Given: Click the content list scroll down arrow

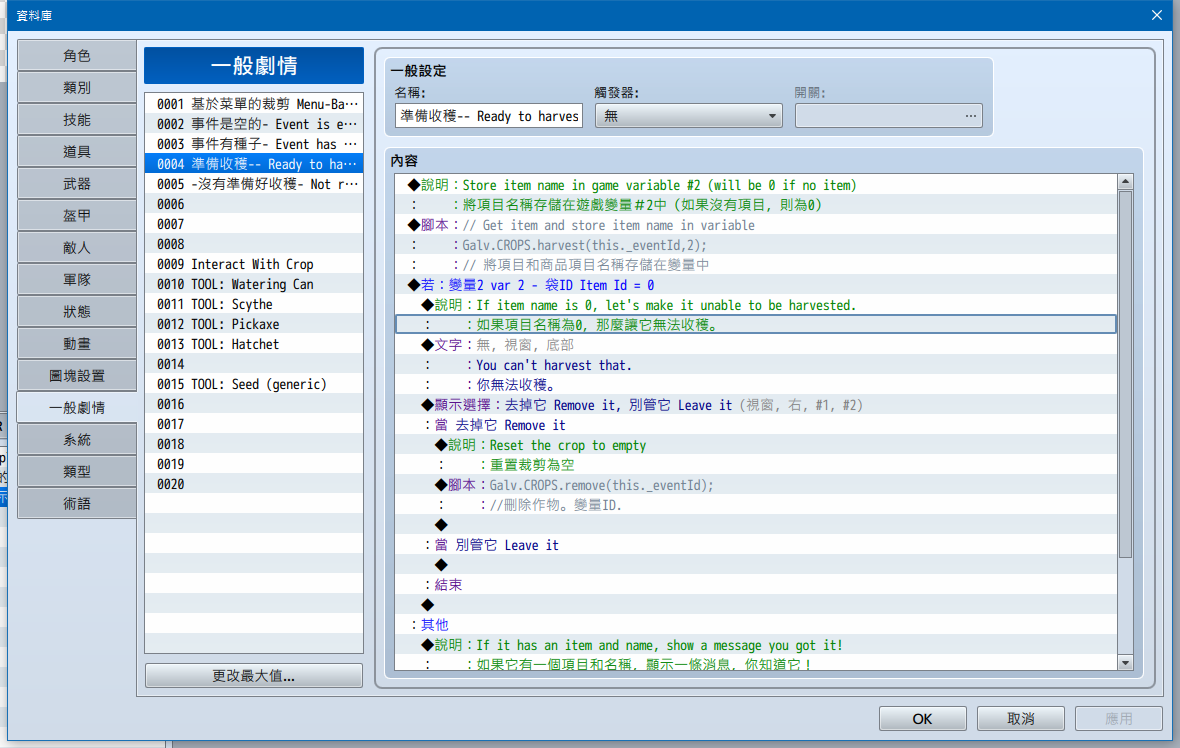Looking at the screenshot, I should 1126,663.
